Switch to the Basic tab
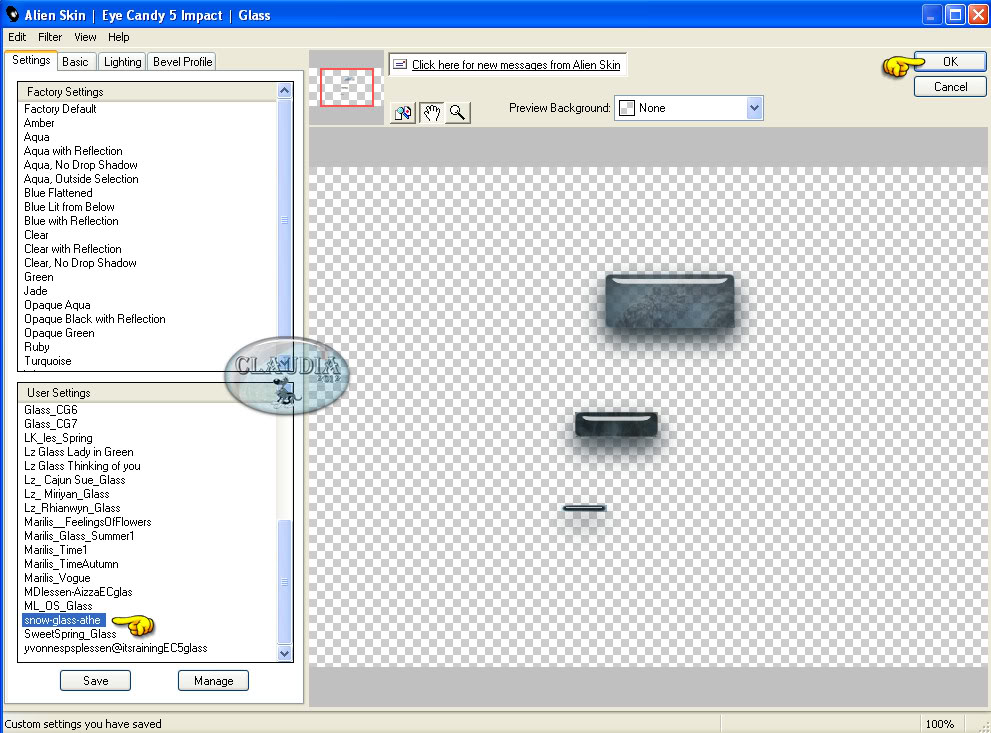991x733 pixels. click(x=75, y=61)
